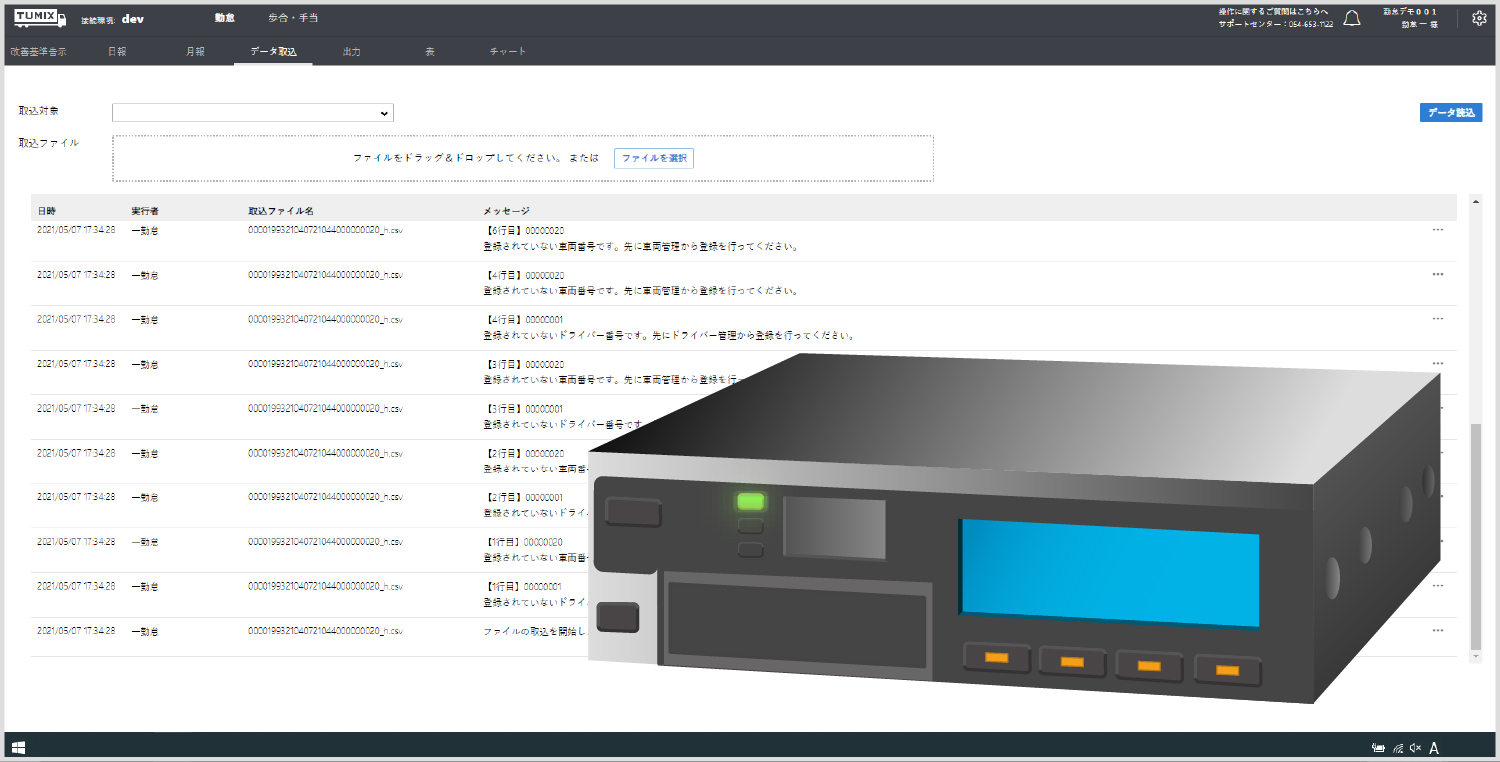Click the scrollbar up arrow of the log list

[x=1475, y=201]
